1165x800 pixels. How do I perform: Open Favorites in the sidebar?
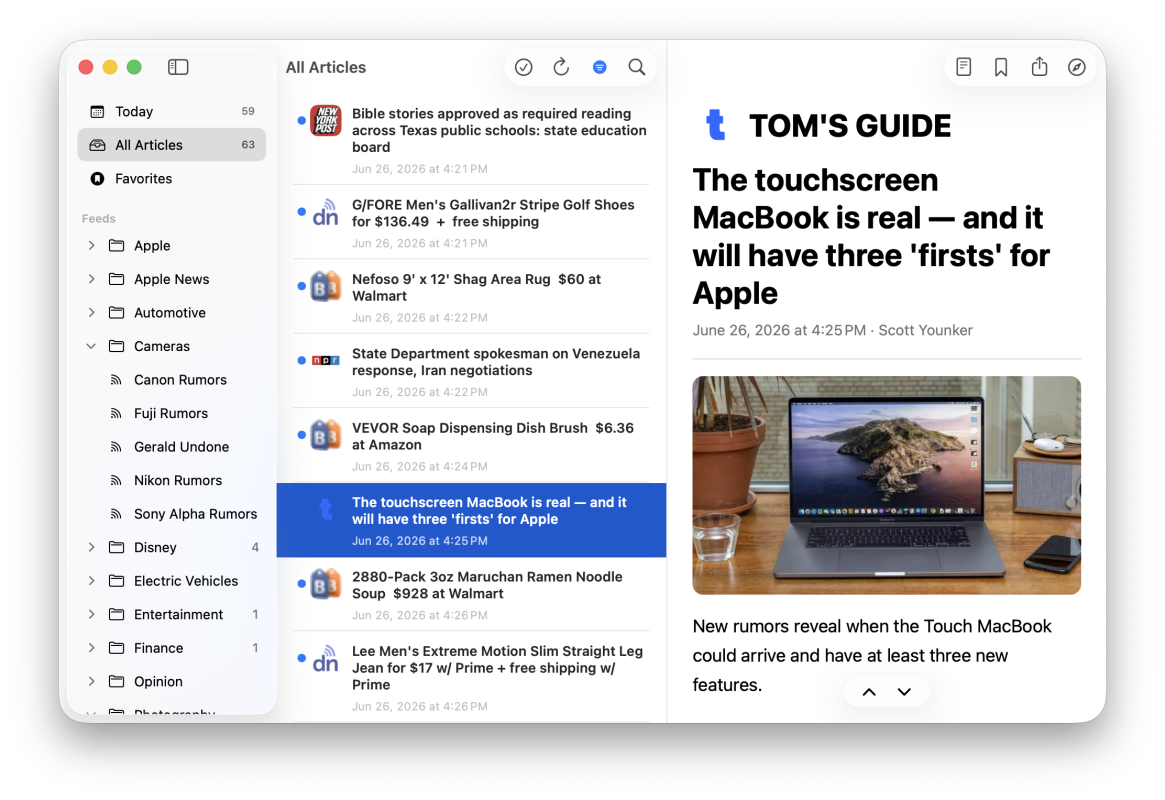pyautogui.click(x=172, y=178)
